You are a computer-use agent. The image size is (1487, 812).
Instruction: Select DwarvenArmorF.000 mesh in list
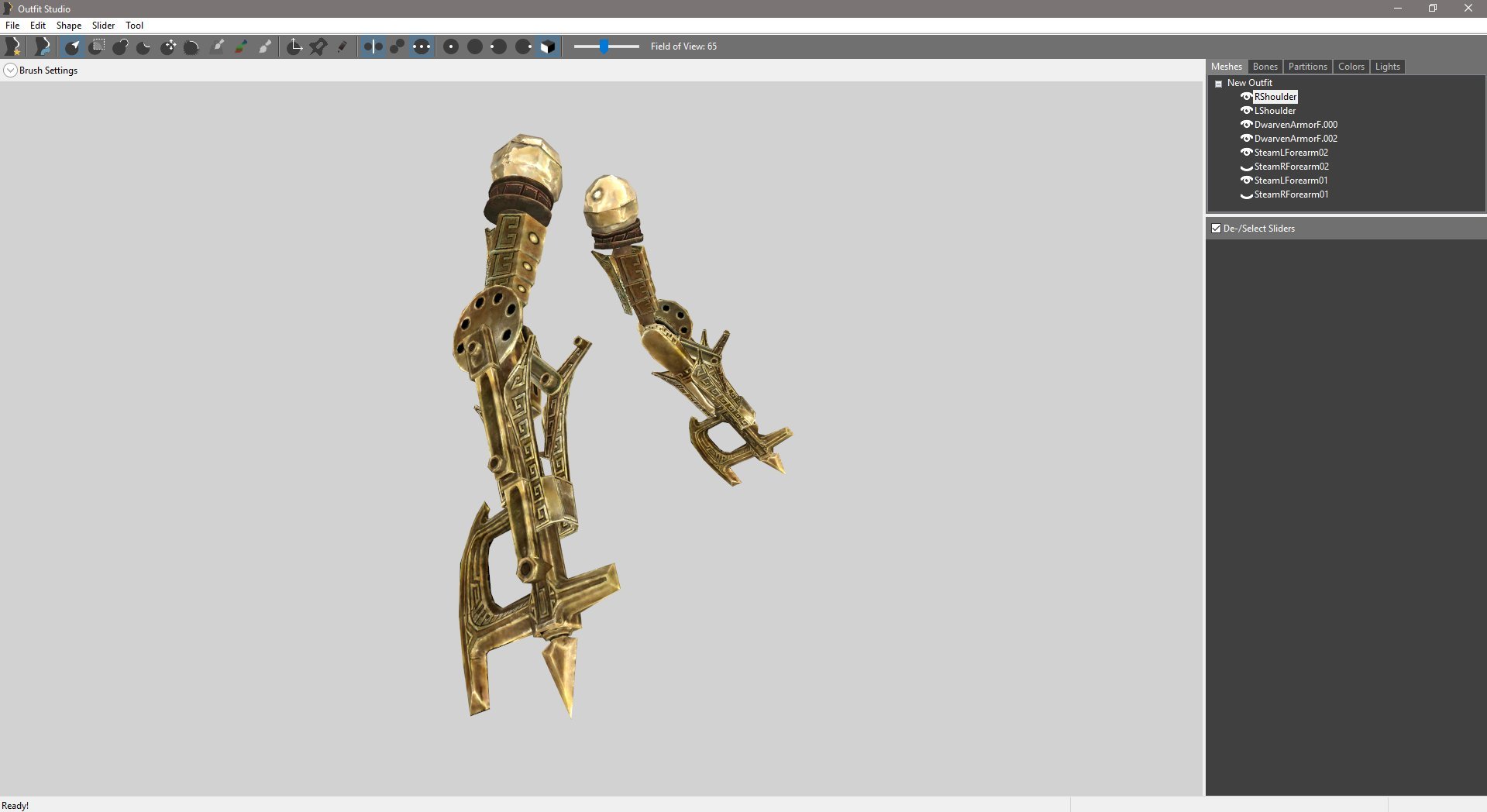1295,125
